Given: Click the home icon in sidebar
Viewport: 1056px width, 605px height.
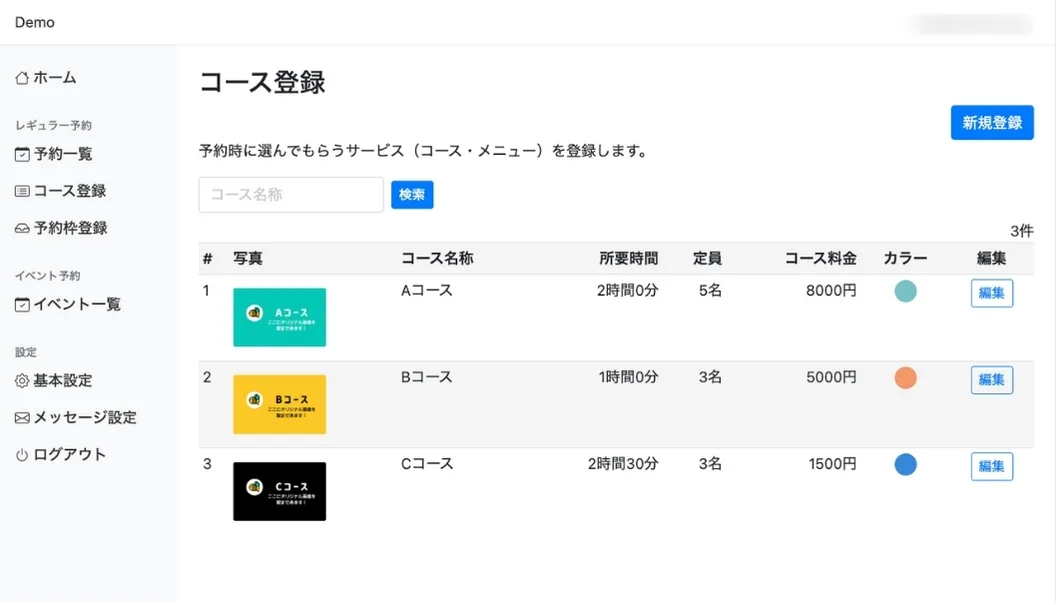Looking at the screenshot, I should (x=22, y=78).
